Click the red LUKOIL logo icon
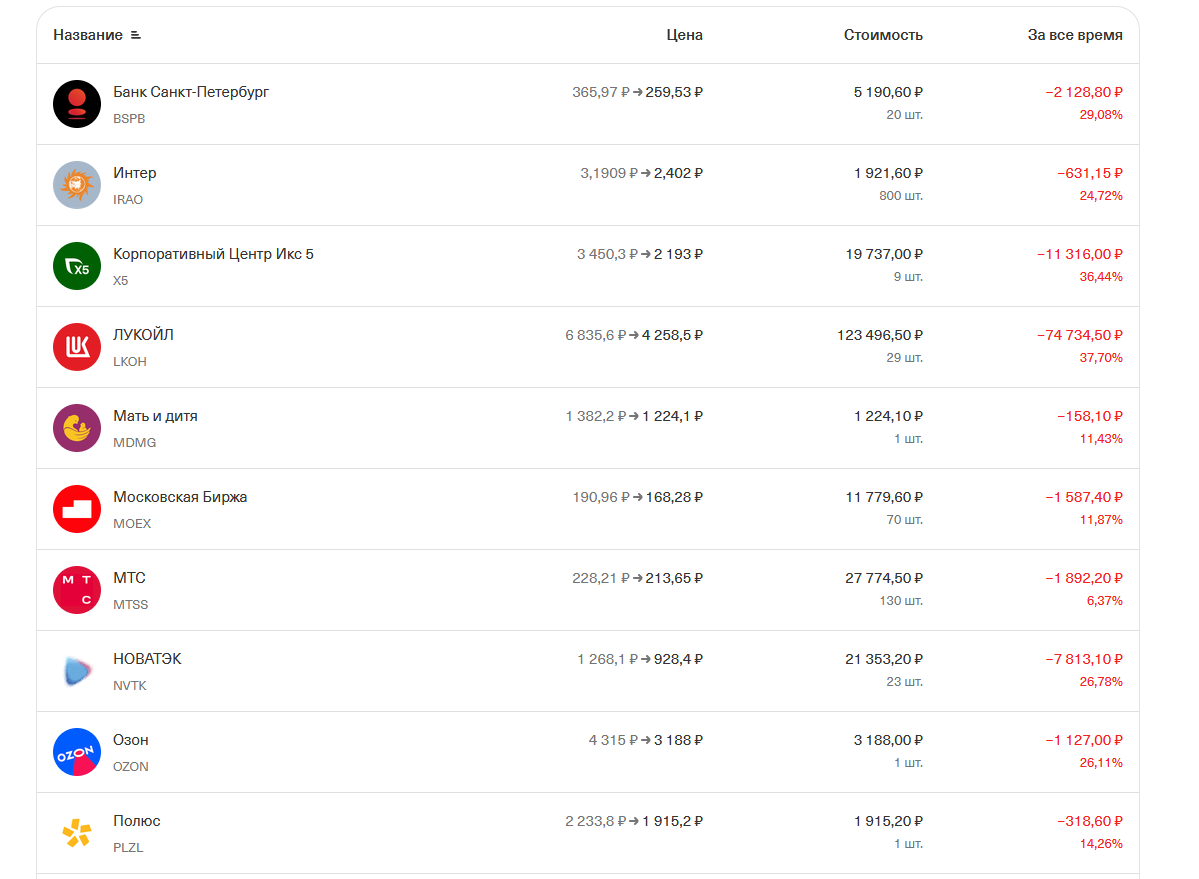This screenshot has height=879, width=1199. point(76,347)
